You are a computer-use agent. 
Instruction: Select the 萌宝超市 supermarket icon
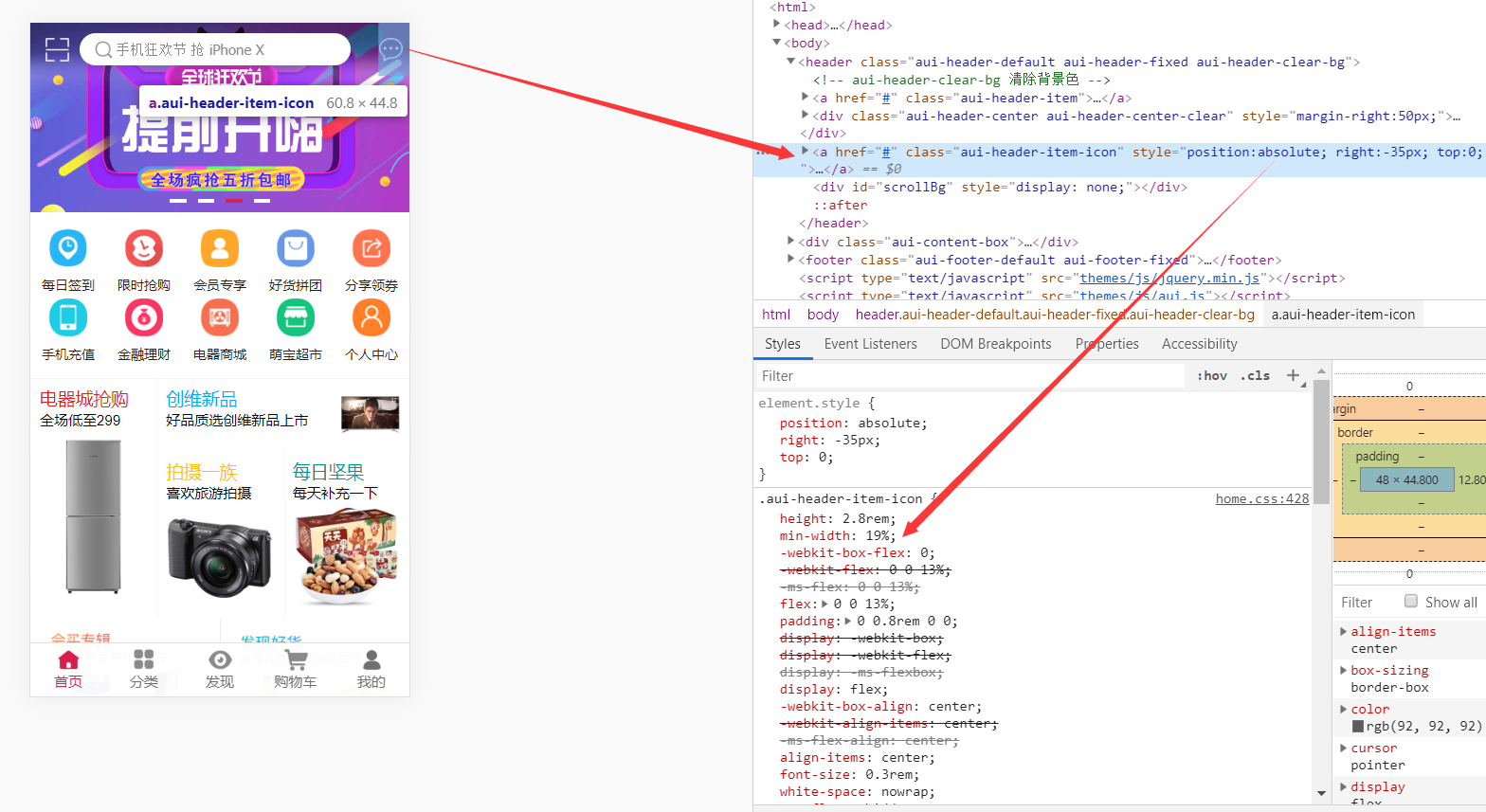(x=296, y=318)
